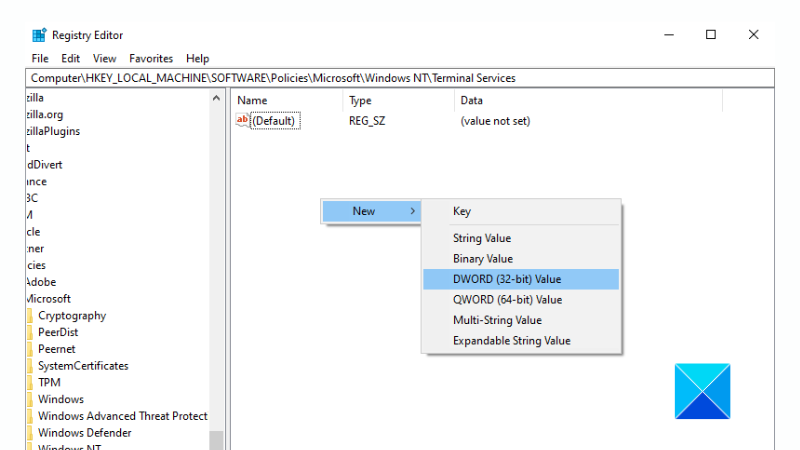Click the Cryptography folder icon

30,316
